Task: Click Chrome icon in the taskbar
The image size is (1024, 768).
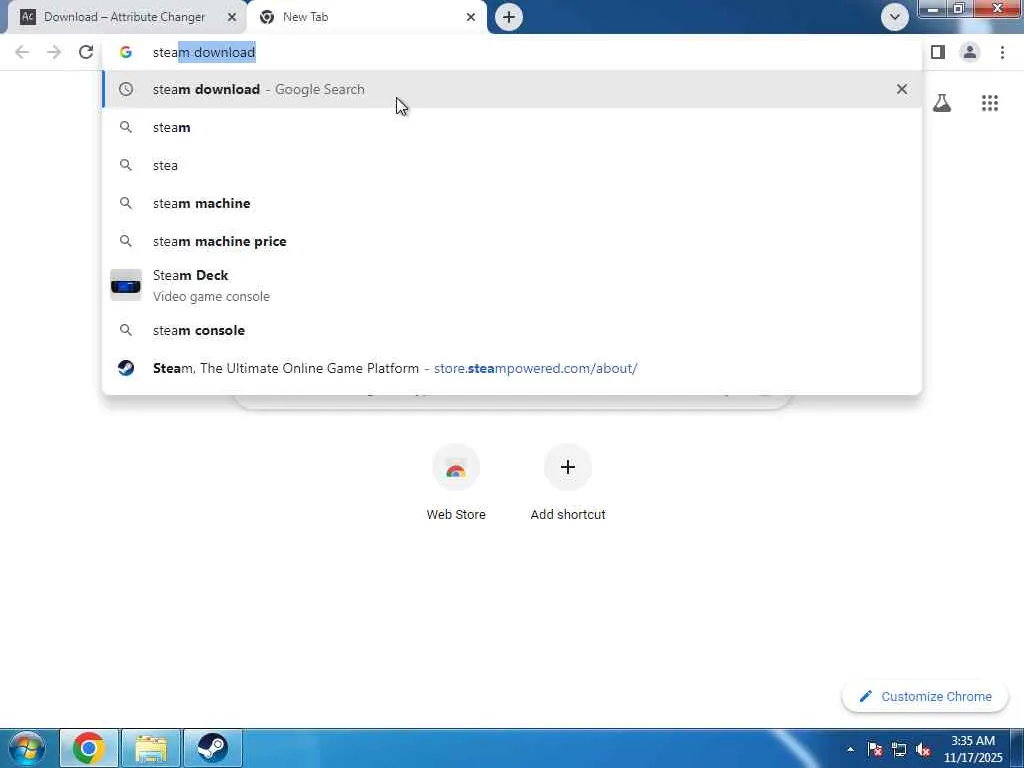Action: [89, 748]
